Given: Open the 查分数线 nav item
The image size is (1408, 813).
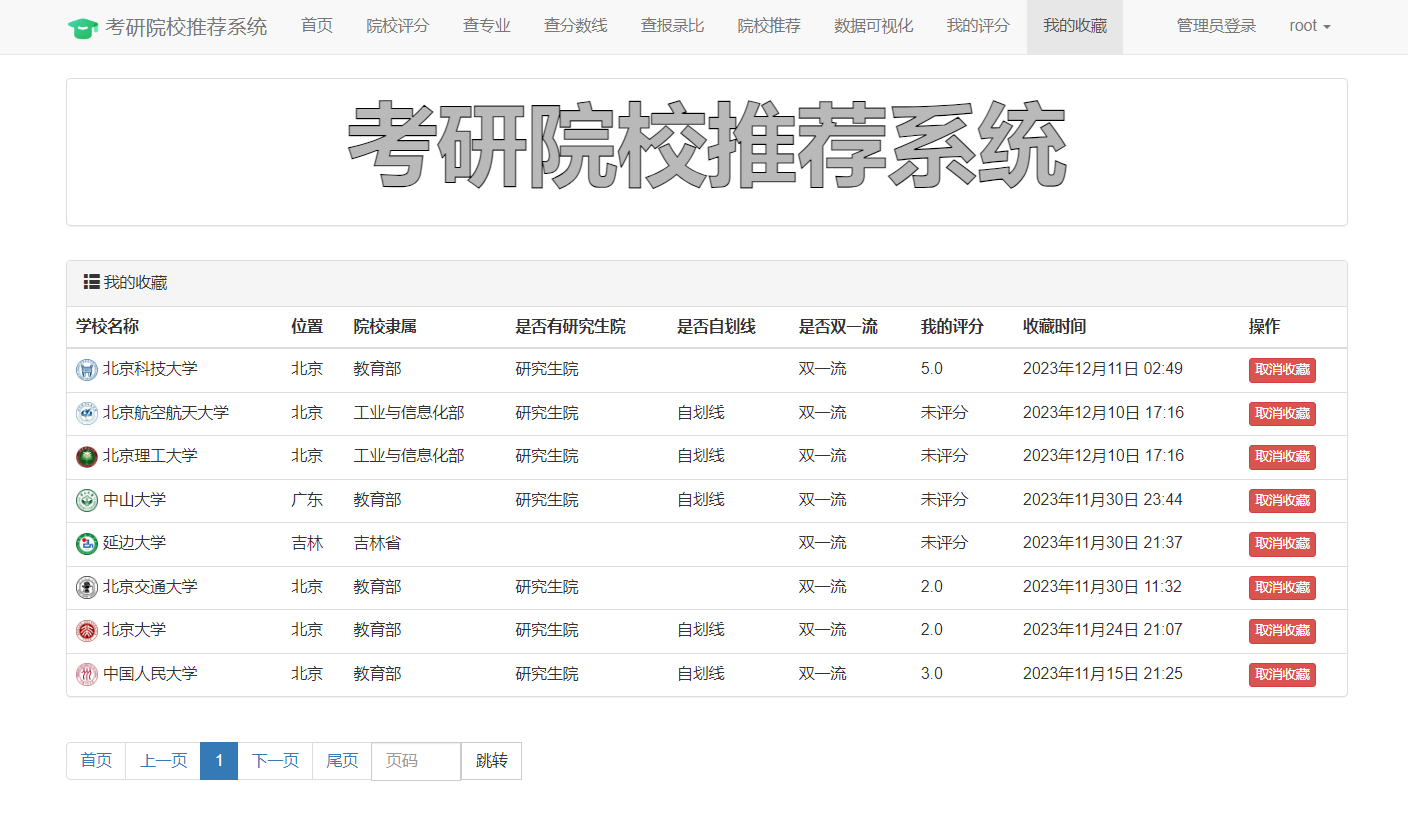Looking at the screenshot, I should (576, 26).
